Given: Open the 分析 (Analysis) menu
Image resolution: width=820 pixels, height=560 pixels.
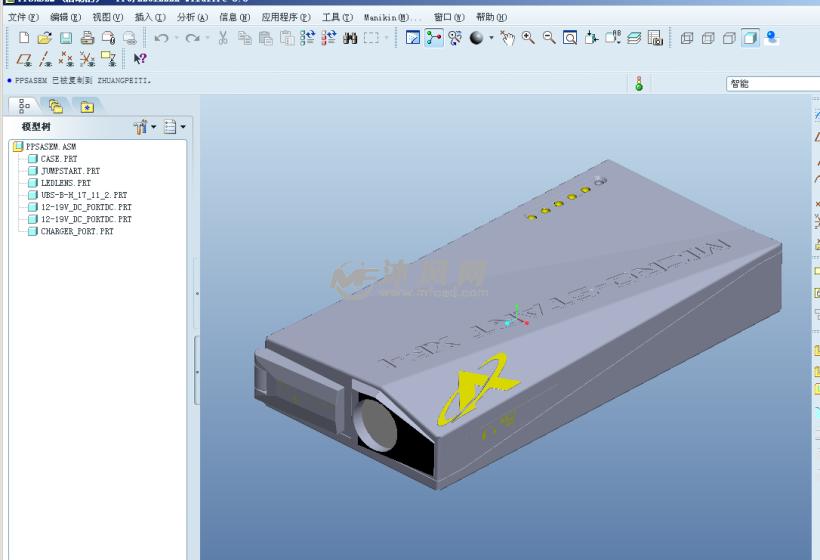Looking at the screenshot, I should coord(192,17).
